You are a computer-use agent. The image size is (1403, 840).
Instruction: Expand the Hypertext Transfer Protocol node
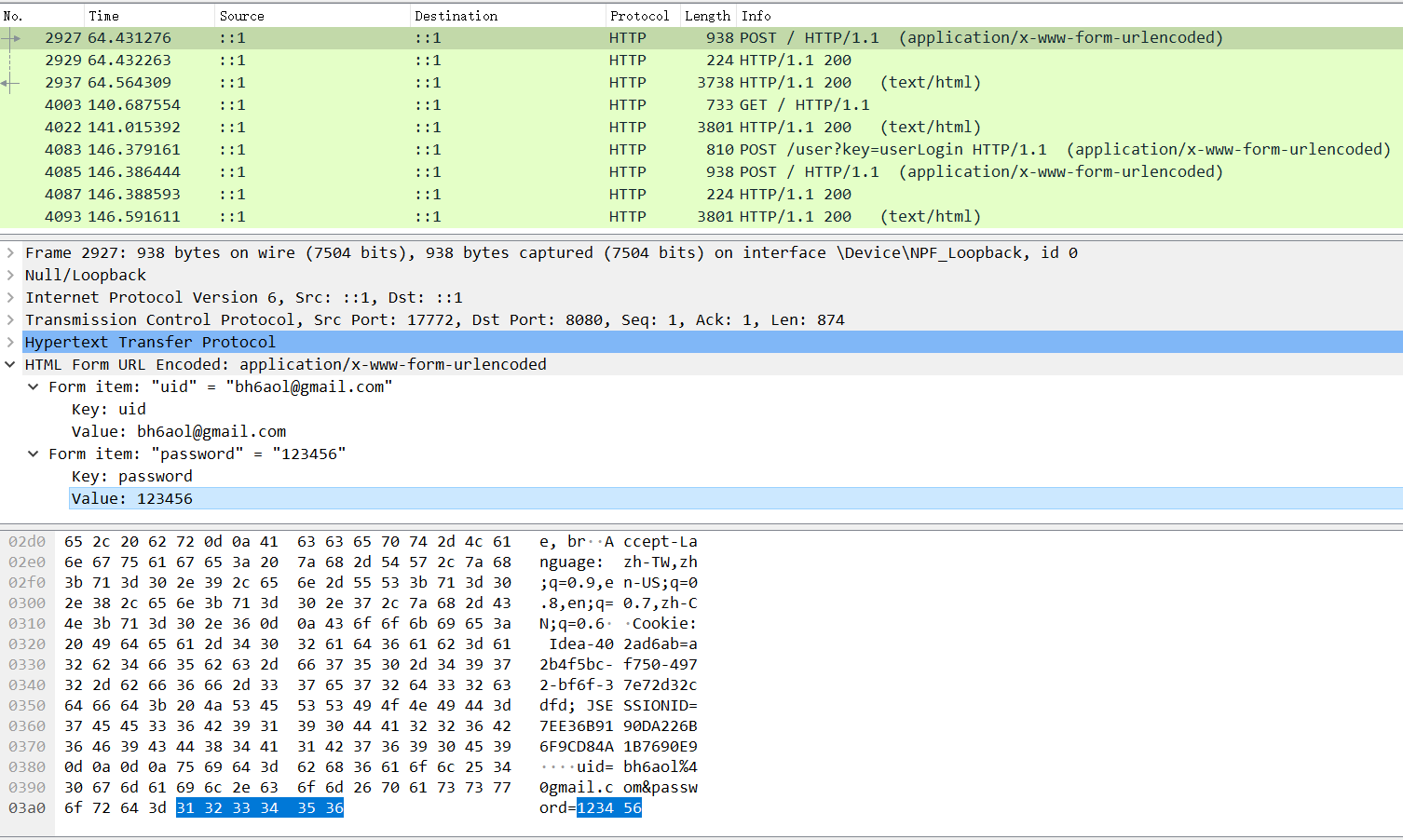tap(10, 342)
